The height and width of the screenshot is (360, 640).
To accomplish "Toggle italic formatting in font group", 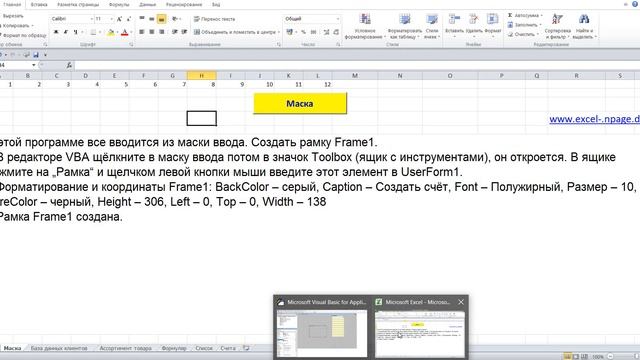I will click(66, 32).
